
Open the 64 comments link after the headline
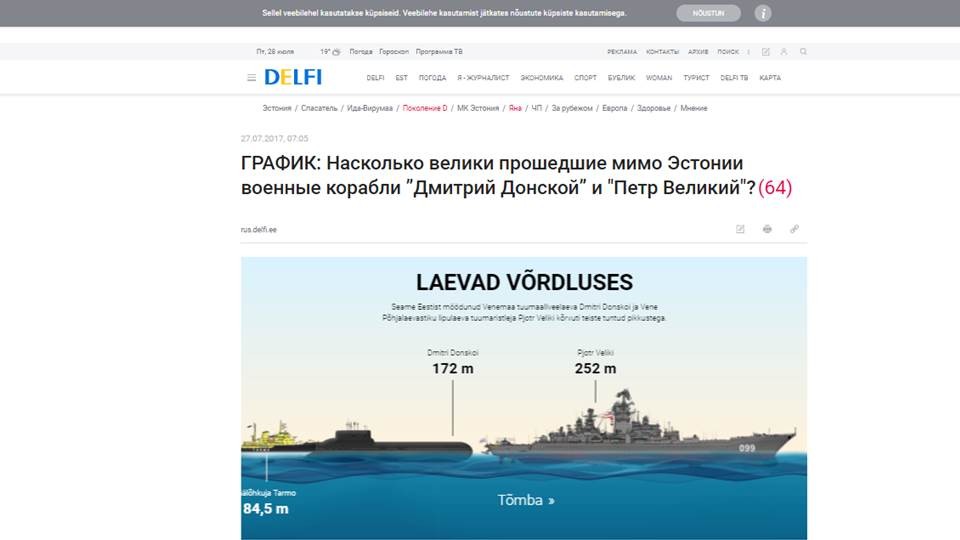coord(775,187)
